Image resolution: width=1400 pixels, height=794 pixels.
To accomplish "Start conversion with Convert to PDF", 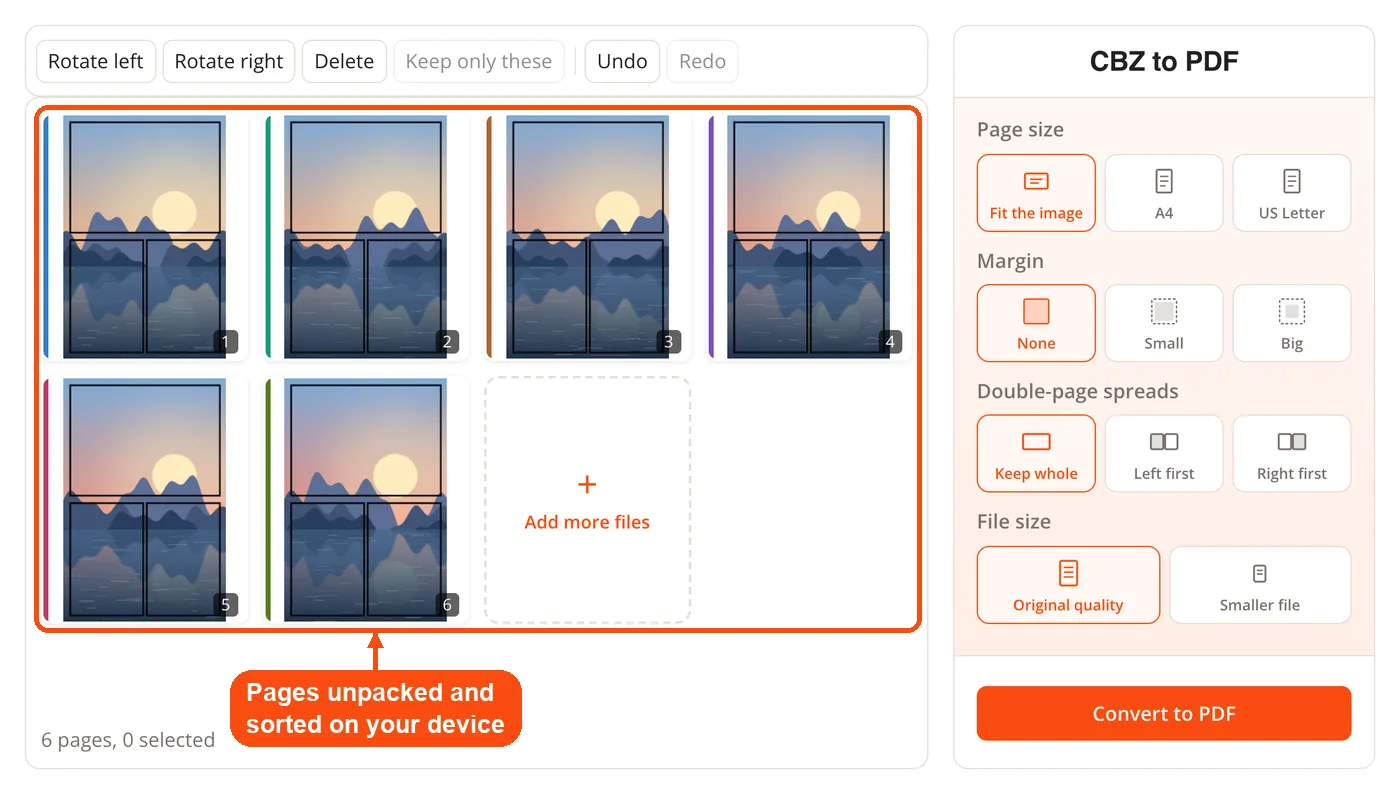I will 1164,714.
